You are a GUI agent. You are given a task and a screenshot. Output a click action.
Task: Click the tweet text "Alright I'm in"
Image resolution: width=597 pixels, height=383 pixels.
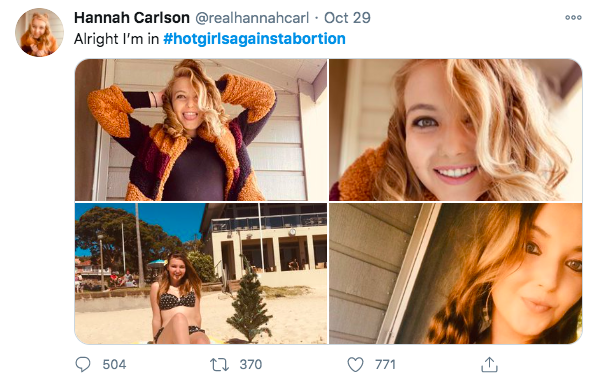[117, 39]
